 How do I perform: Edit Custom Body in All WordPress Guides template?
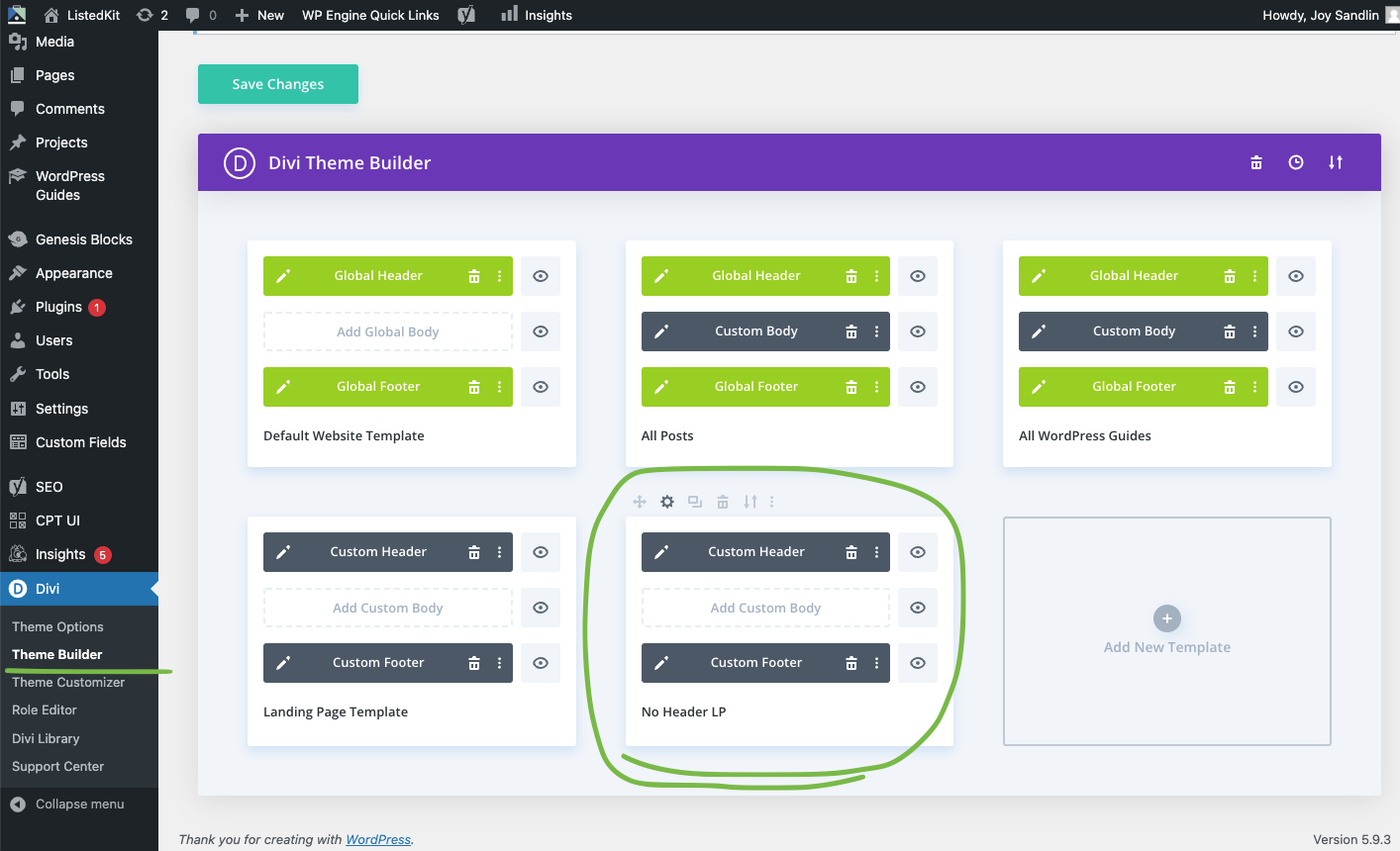[x=1039, y=331]
